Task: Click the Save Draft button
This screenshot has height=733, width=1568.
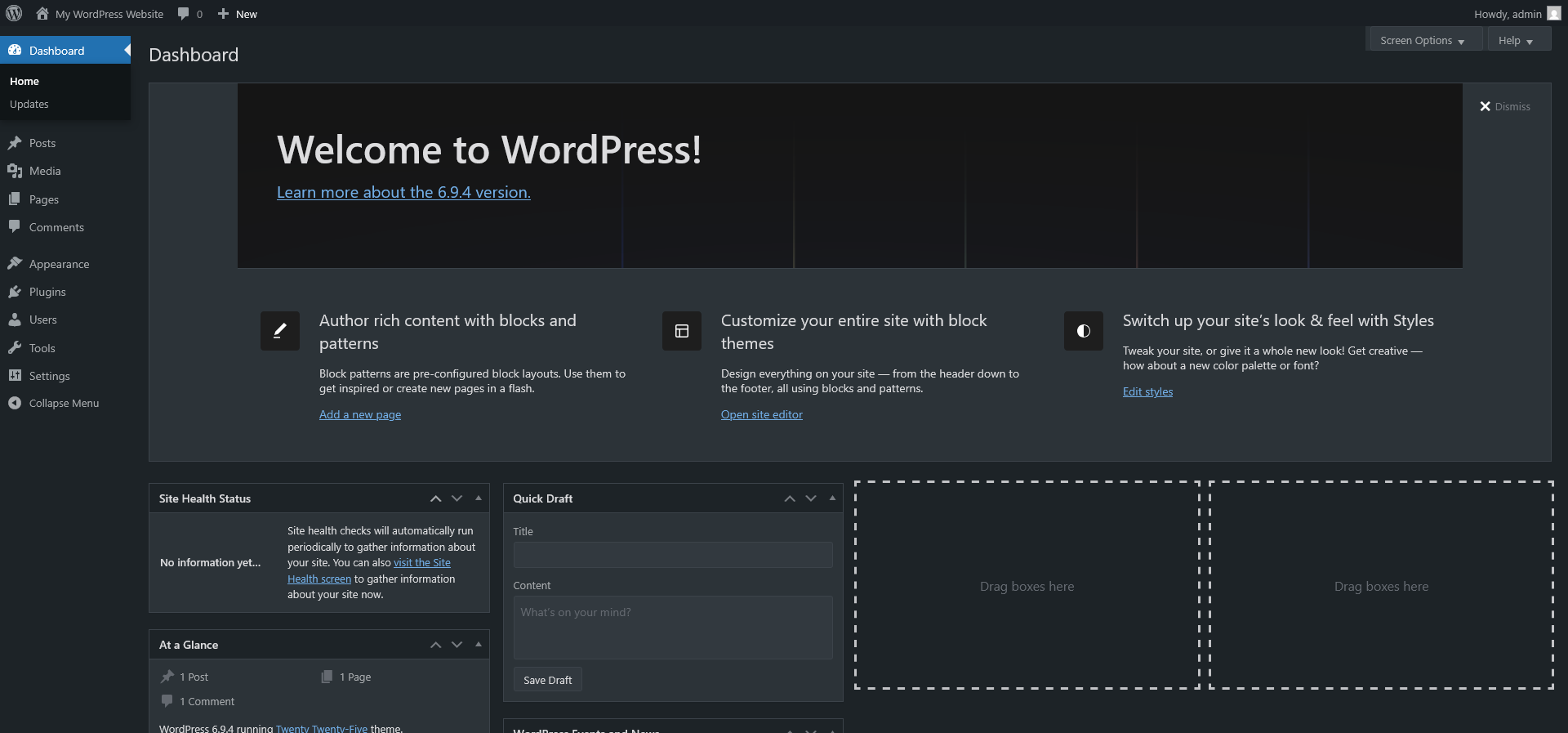Action: click(x=547, y=680)
